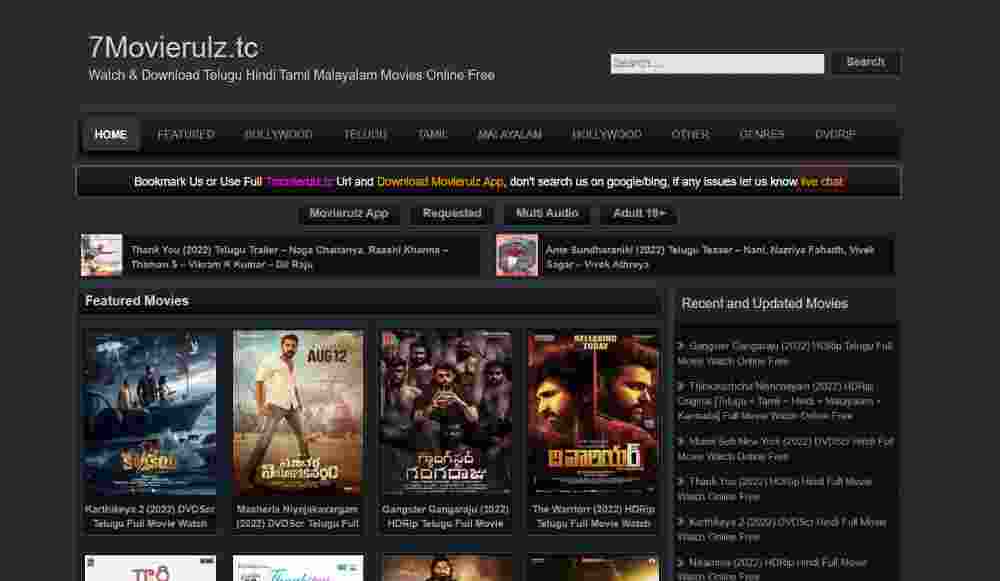Select the TAMIL menu item
The image size is (1000, 581).
click(432, 135)
